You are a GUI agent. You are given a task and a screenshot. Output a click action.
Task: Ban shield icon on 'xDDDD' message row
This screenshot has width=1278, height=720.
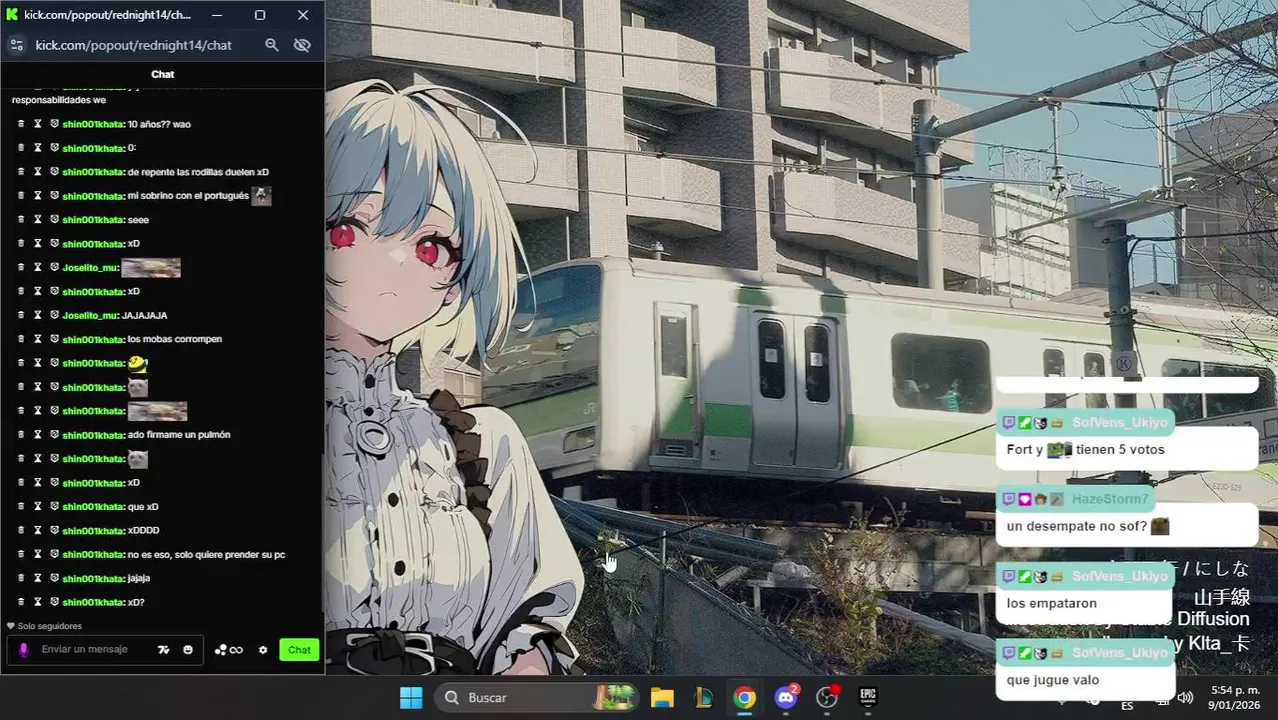pos(54,531)
